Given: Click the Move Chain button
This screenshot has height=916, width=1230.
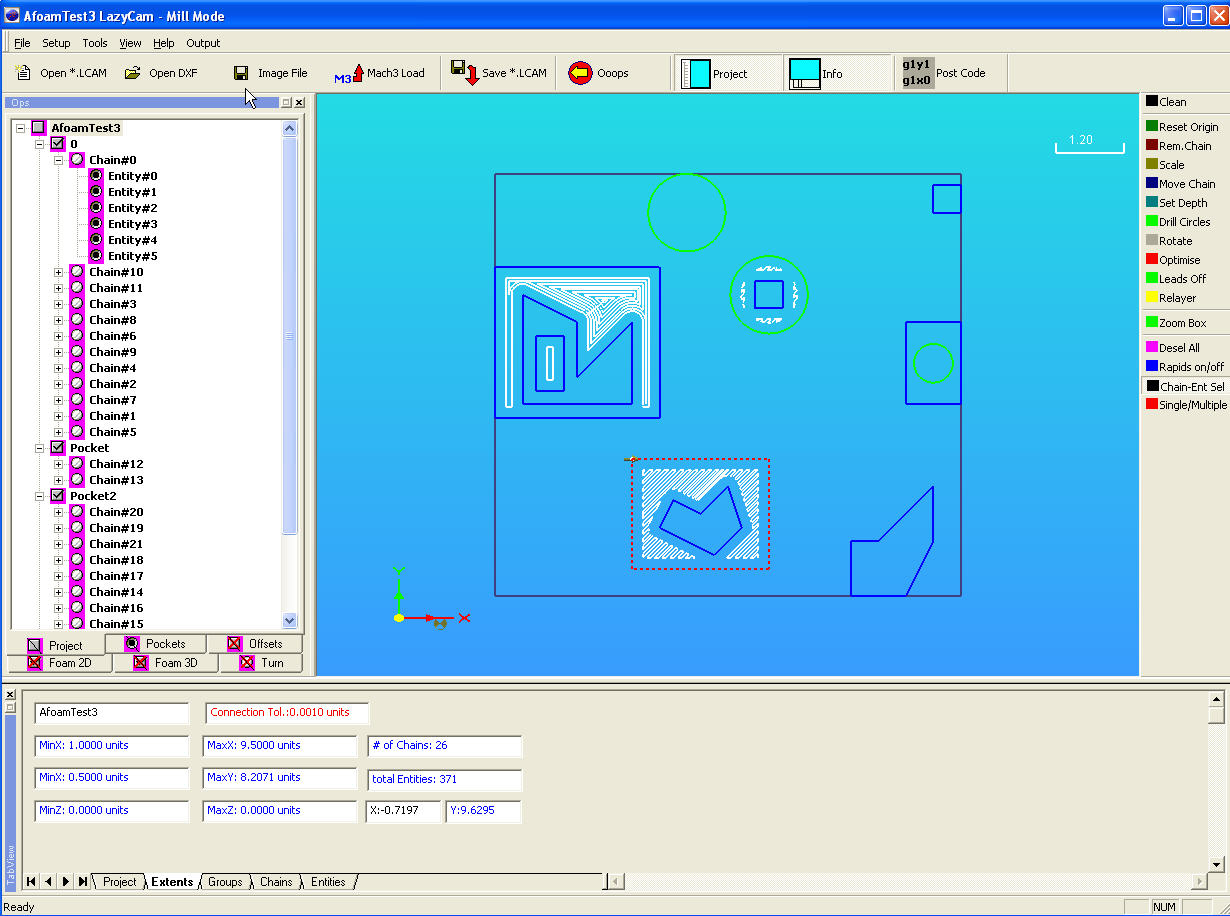Looking at the screenshot, I should [1185, 184].
